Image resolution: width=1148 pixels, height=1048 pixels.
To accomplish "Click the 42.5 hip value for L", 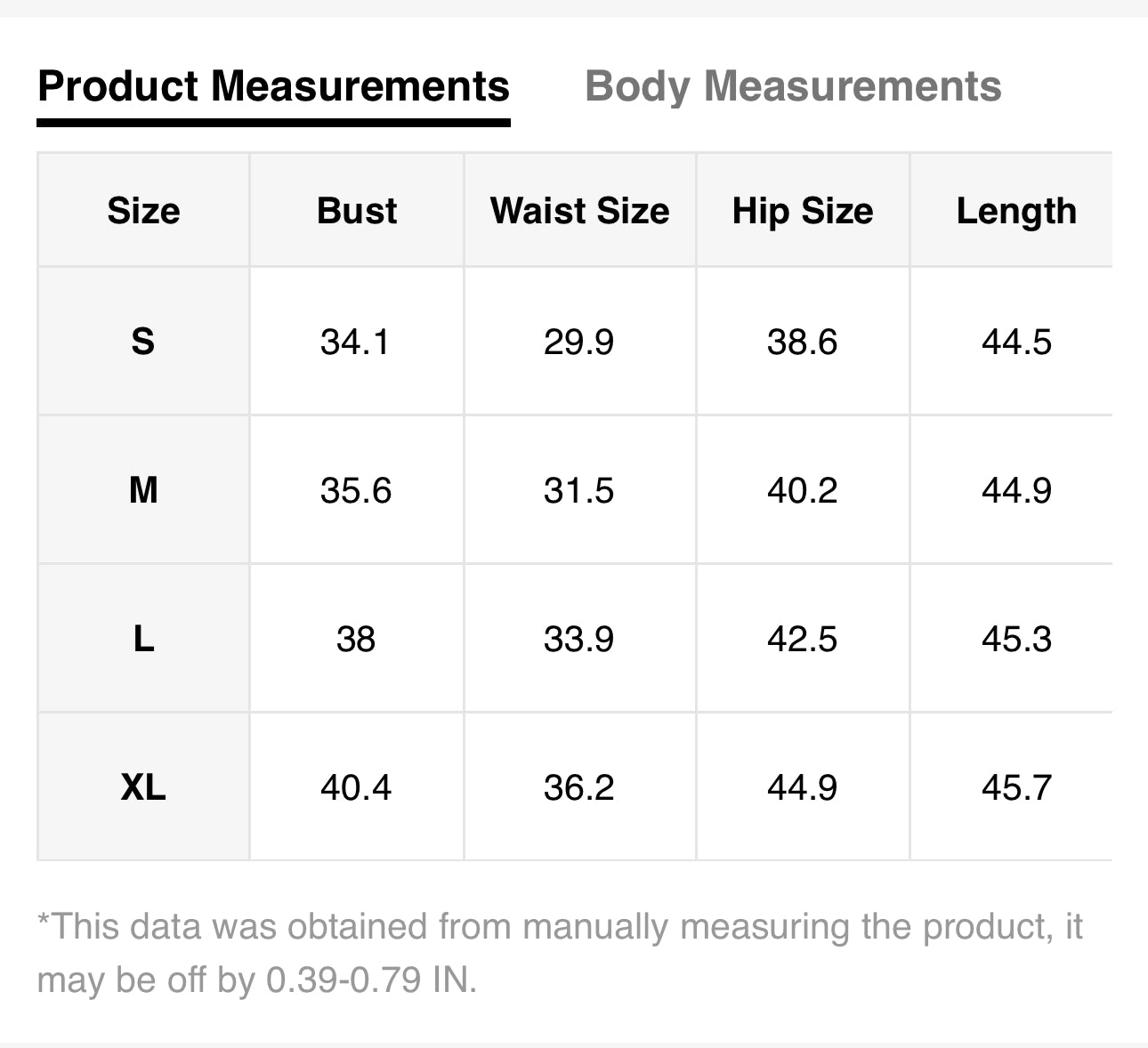I will 802,639.
